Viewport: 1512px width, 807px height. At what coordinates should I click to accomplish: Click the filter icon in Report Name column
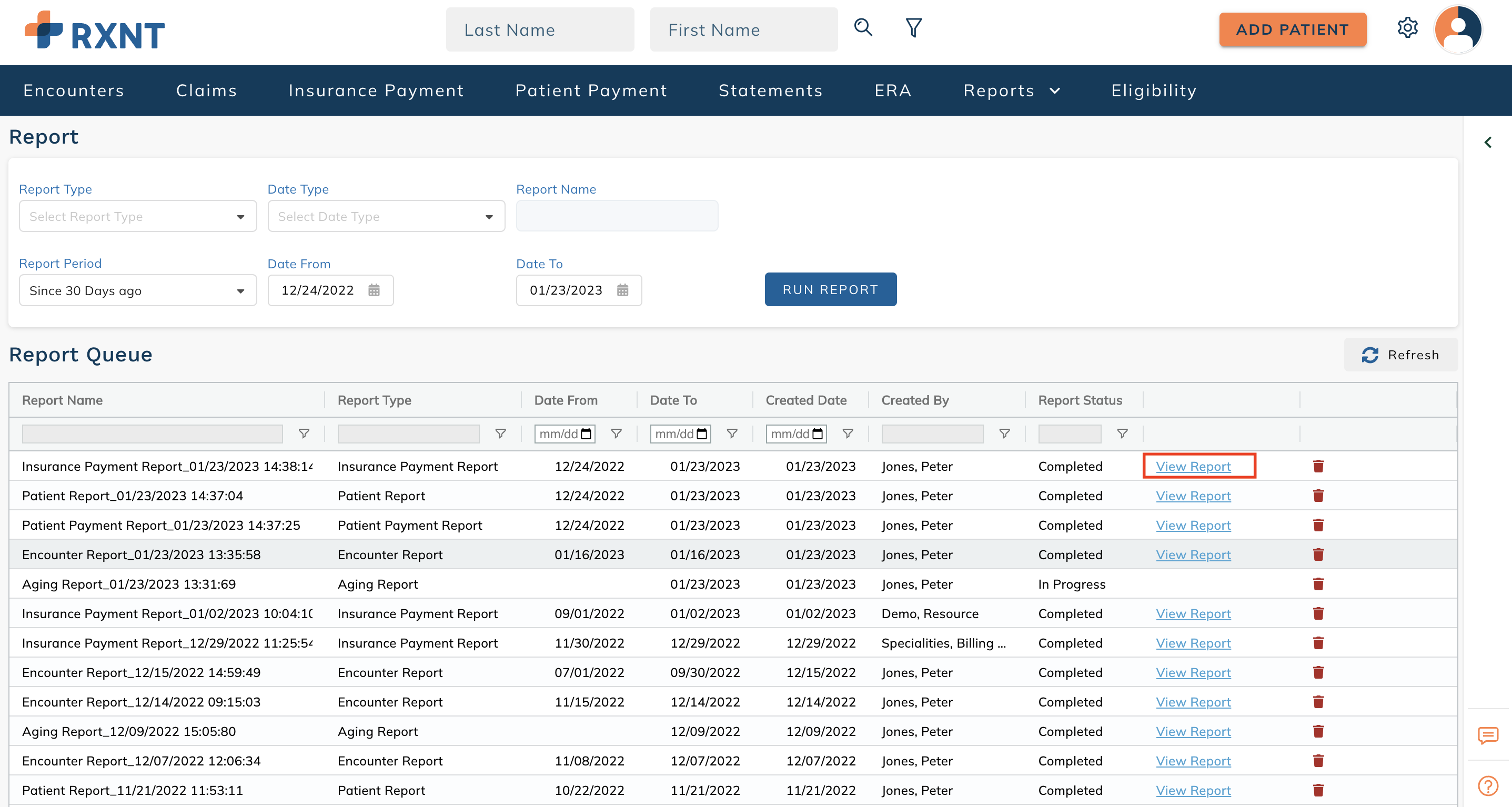coord(304,433)
